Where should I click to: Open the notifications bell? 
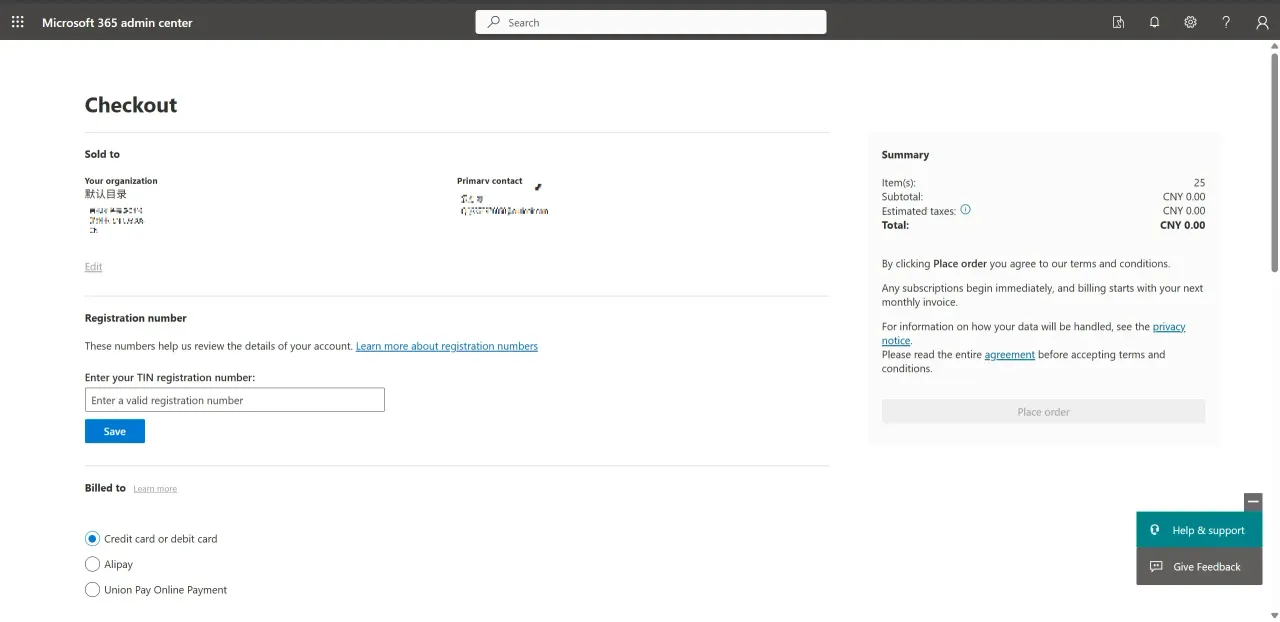(x=1155, y=22)
